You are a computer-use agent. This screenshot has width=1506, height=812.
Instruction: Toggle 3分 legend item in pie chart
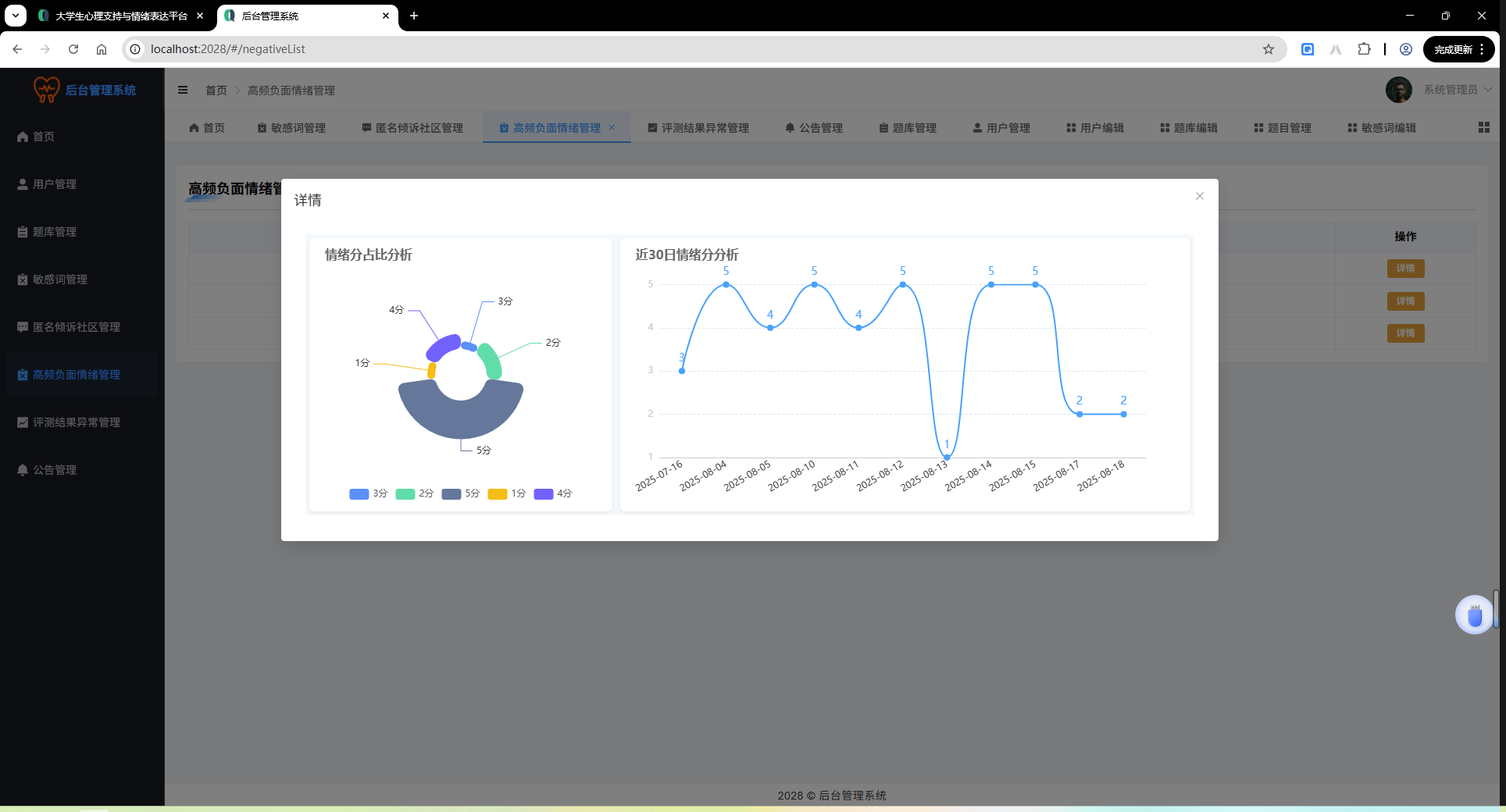click(x=369, y=493)
